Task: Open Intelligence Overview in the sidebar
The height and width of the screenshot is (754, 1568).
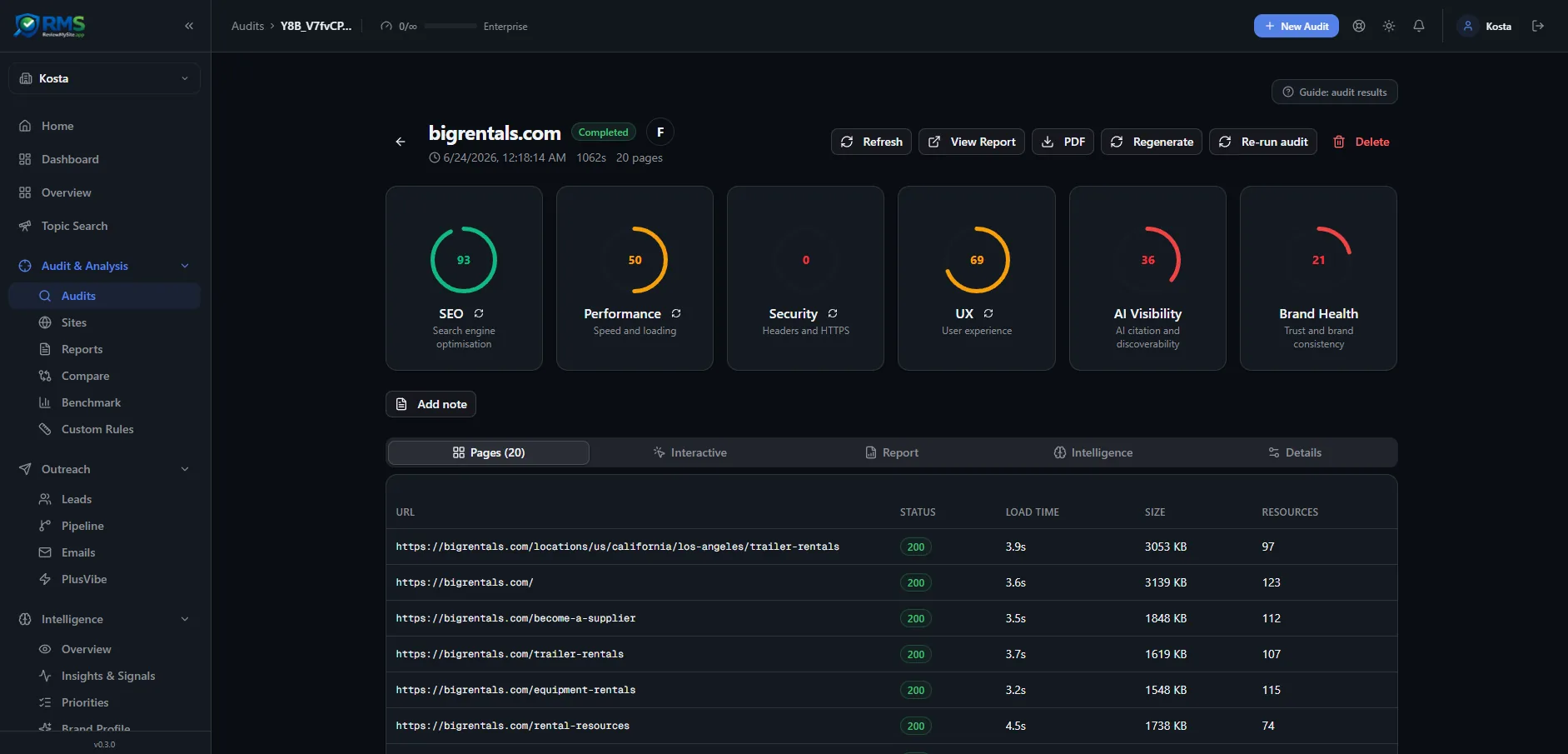Action: [x=104, y=649]
